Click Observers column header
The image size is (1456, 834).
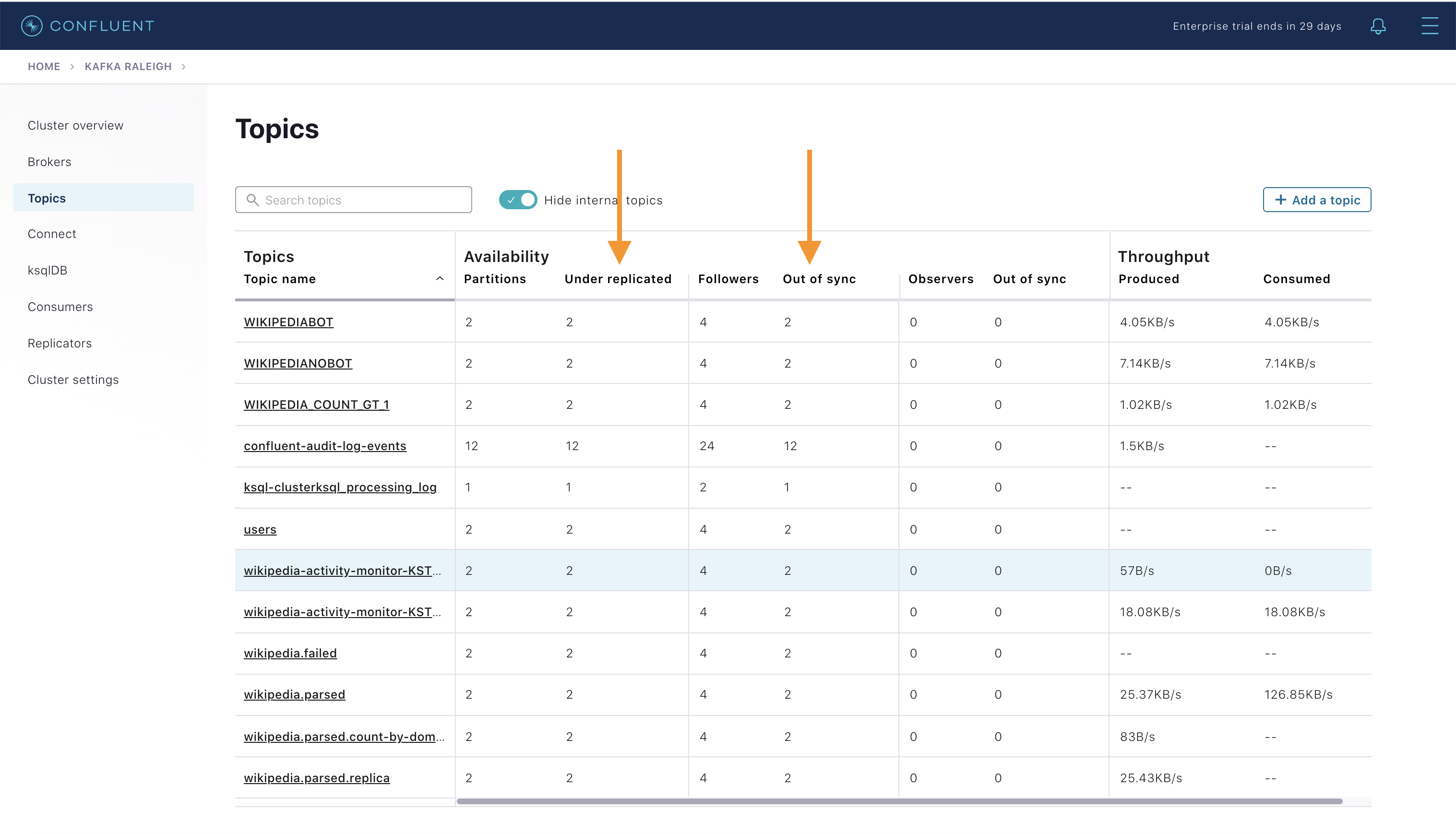(941, 279)
